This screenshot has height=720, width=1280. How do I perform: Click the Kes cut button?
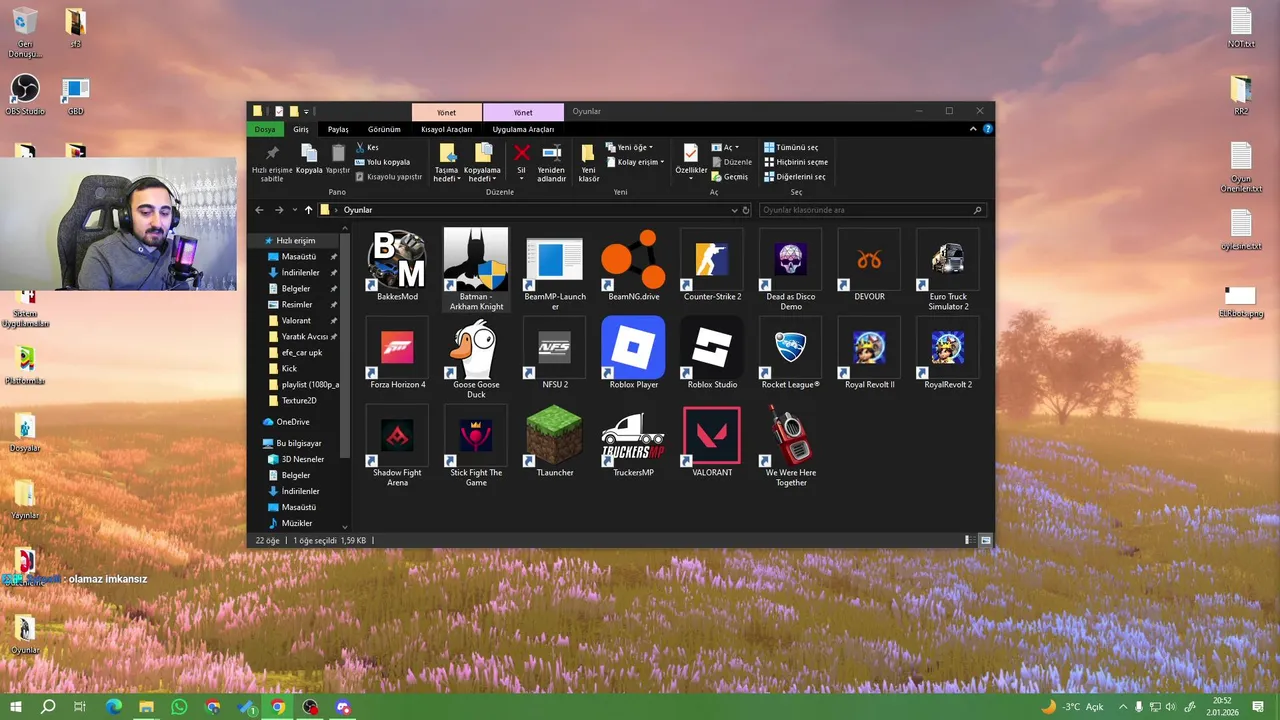tap(367, 147)
